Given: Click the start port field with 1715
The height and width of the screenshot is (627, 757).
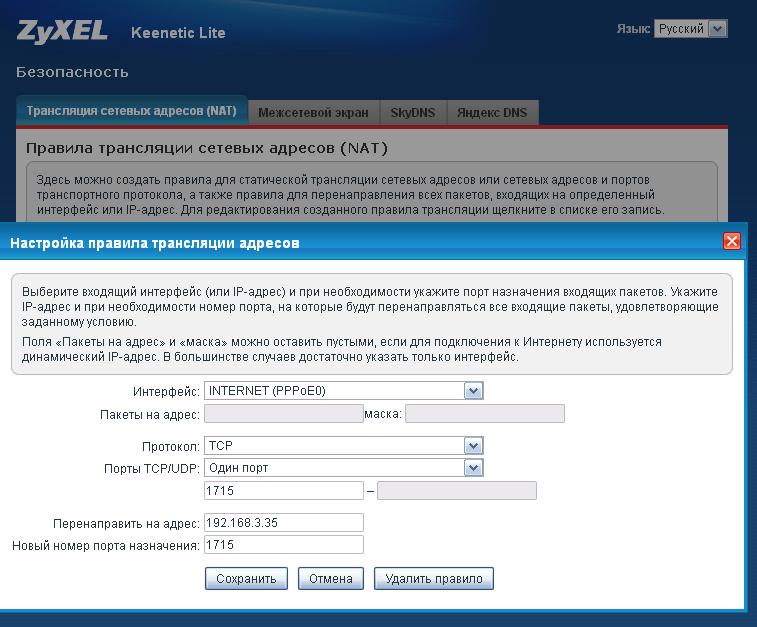Looking at the screenshot, I should tap(283, 490).
